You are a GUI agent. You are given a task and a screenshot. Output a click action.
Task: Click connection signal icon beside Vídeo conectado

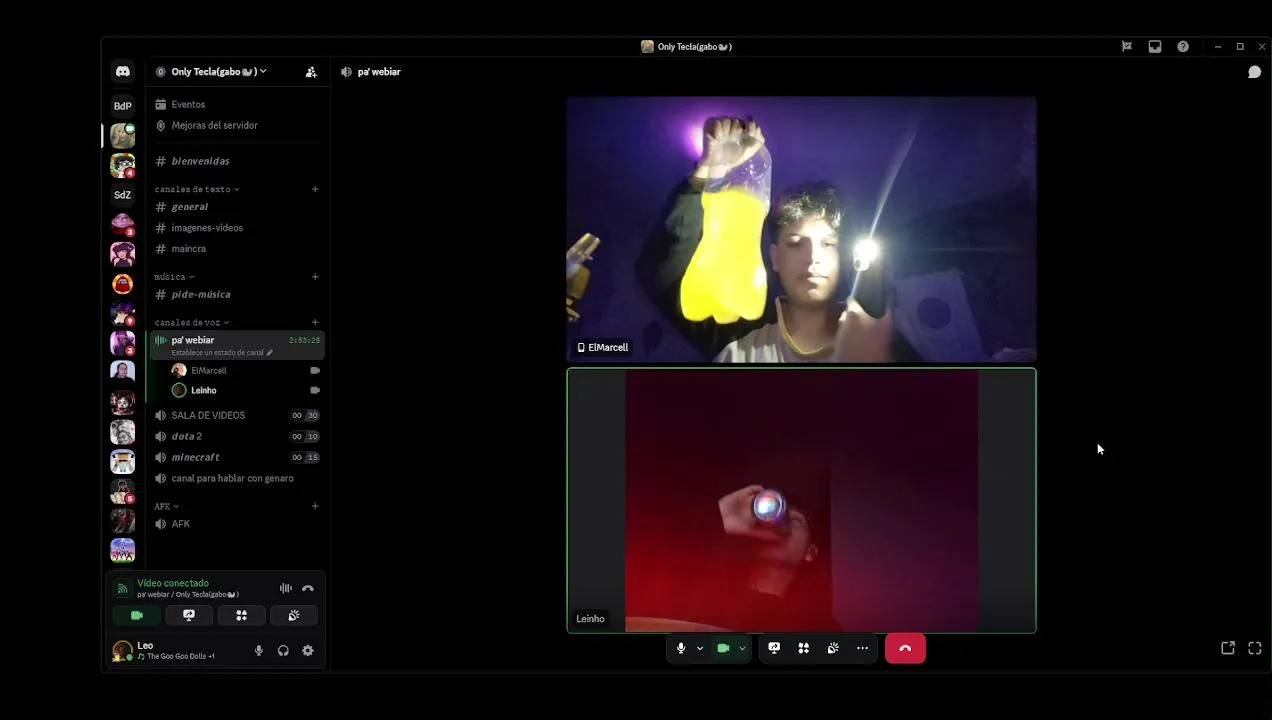click(x=122, y=588)
